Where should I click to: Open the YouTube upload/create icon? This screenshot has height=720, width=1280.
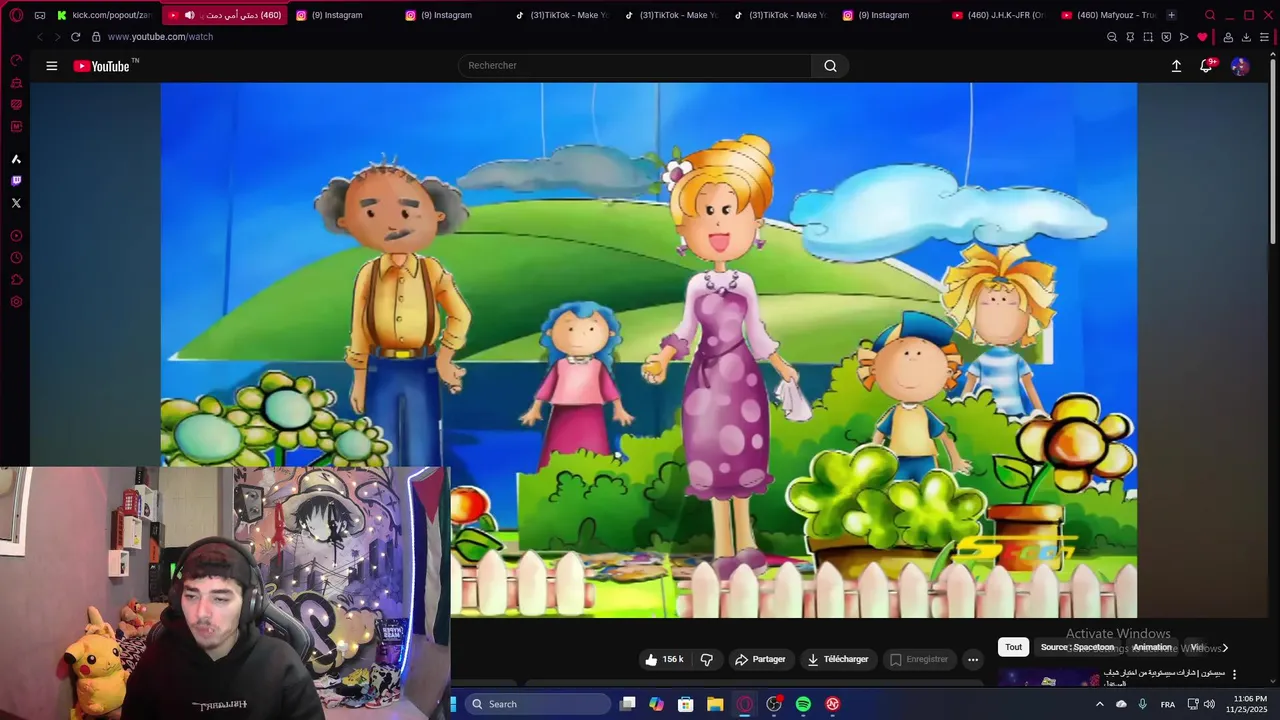1176,66
